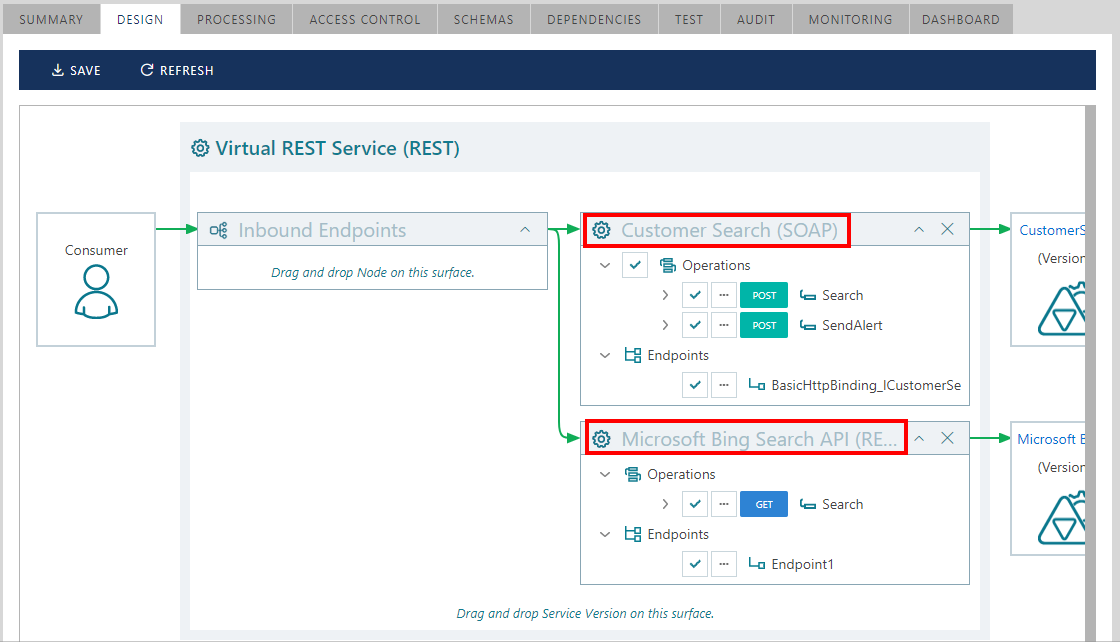This screenshot has width=1120, height=642.
Task: Open the Microsoft B service link
Action: coord(1050,439)
